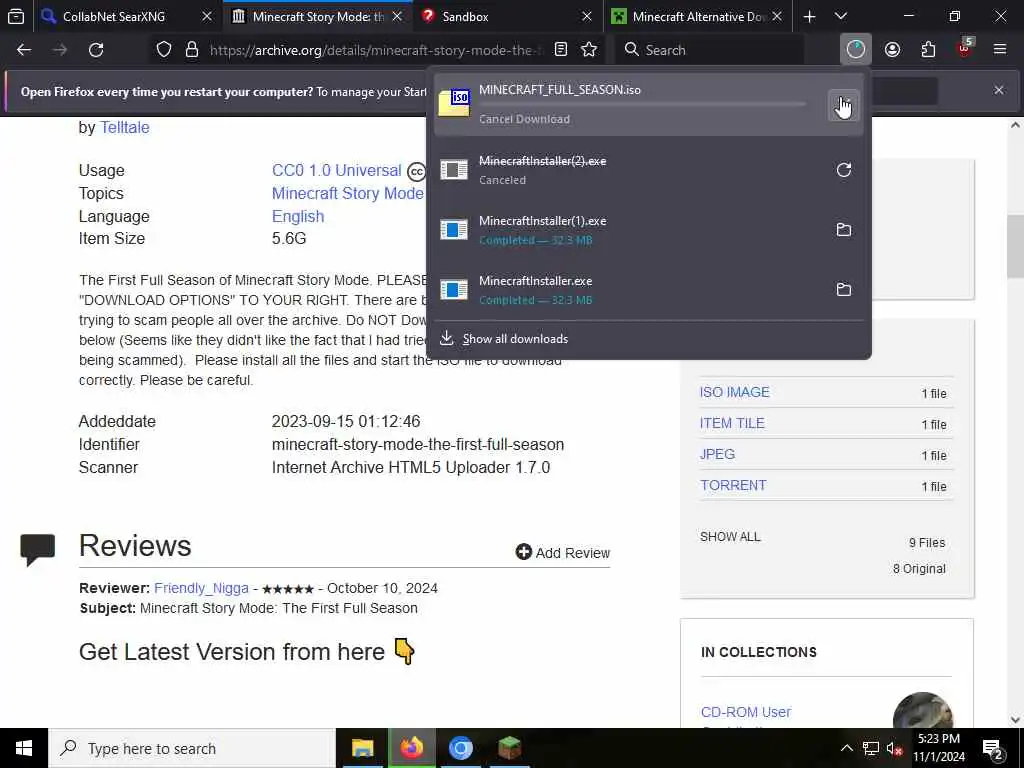The height and width of the screenshot is (768, 1024).
Task: Open Telltale creator link
Action: coord(124,127)
